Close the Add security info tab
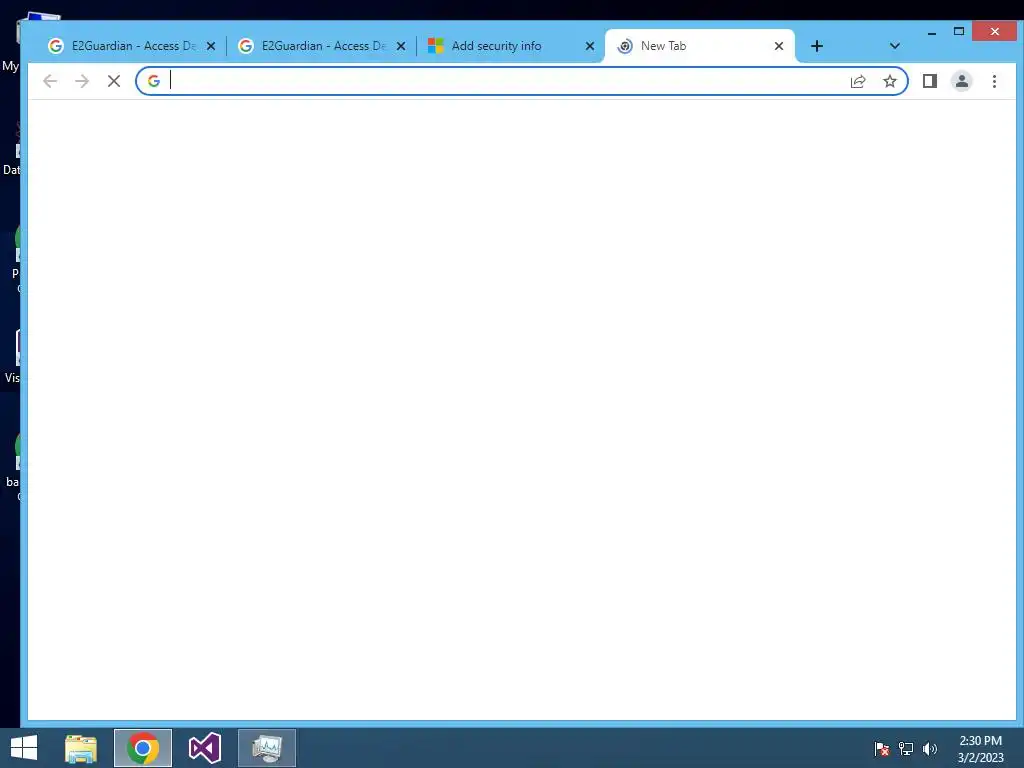The image size is (1024, 768). click(x=590, y=46)
